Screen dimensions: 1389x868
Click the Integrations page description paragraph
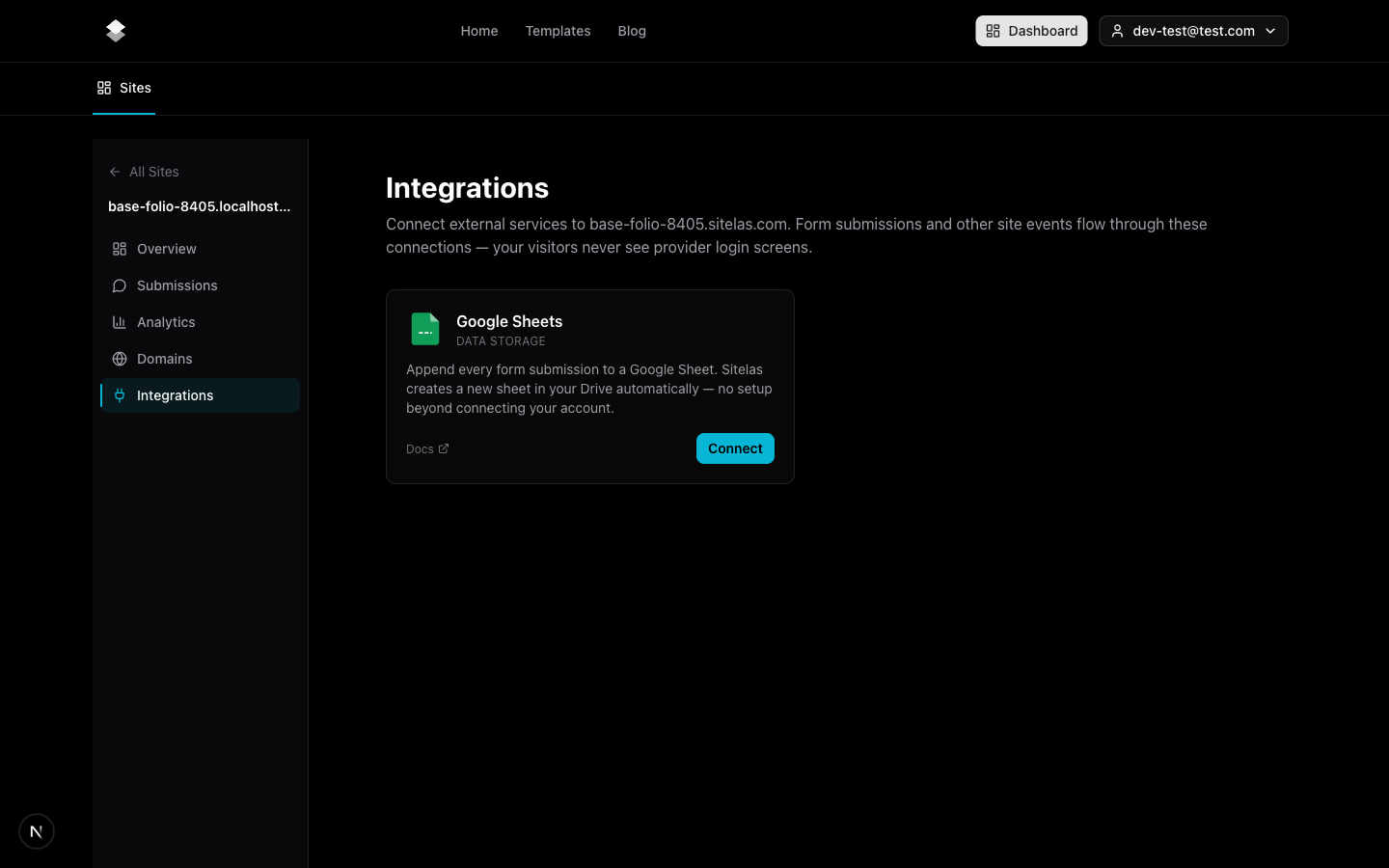point(797,235)
